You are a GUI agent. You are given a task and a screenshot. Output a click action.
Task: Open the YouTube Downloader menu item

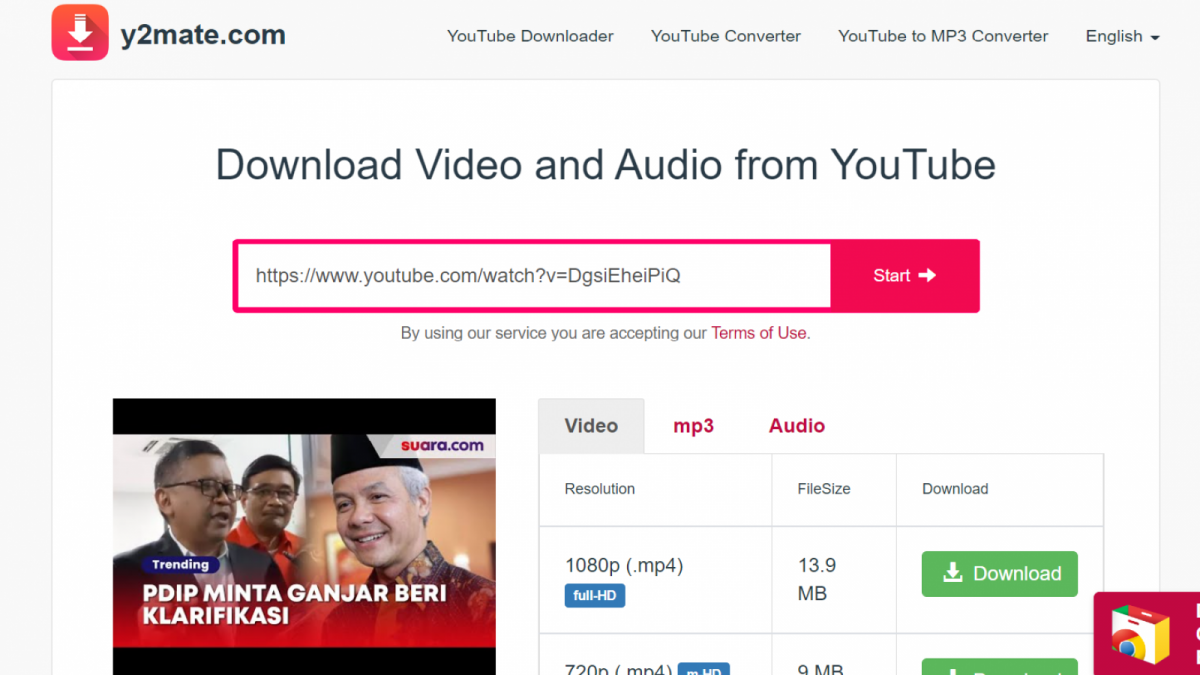pos(530,36)
